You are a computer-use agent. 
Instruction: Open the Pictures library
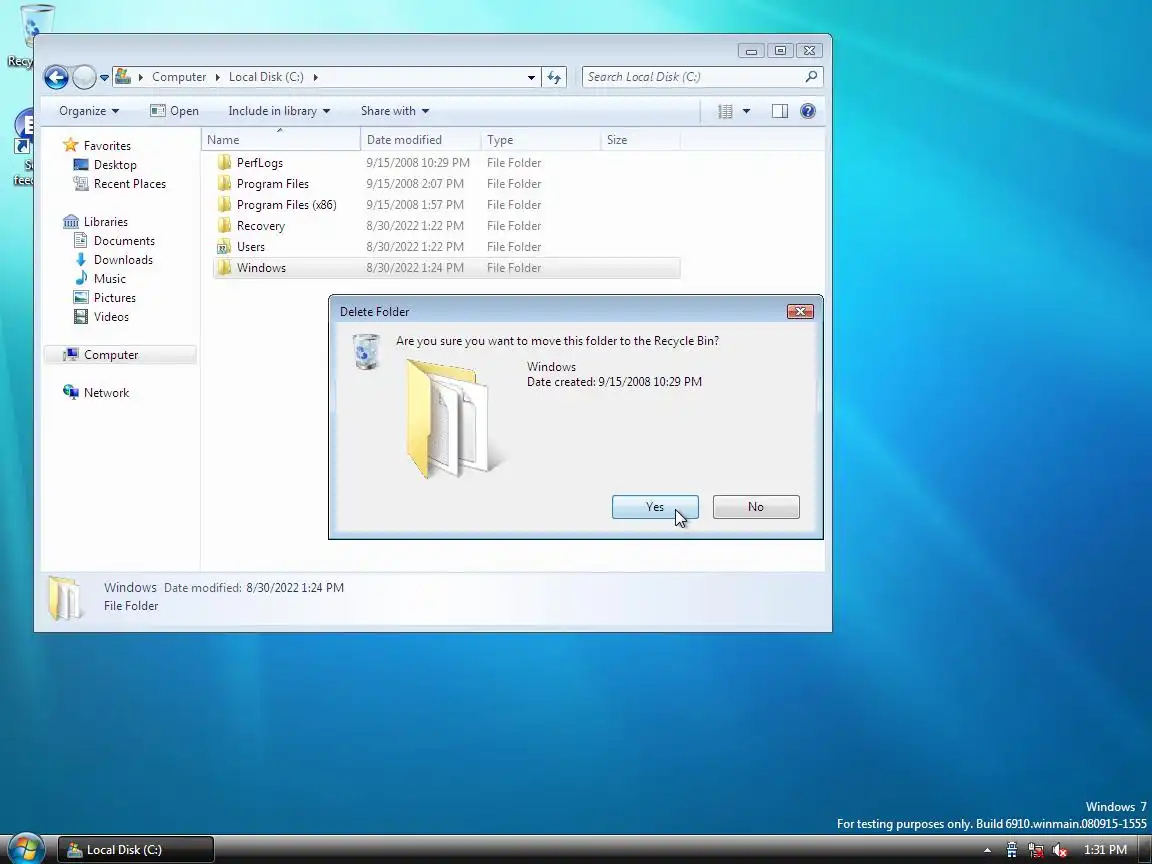pyautogui.click(x=115, y=298)
